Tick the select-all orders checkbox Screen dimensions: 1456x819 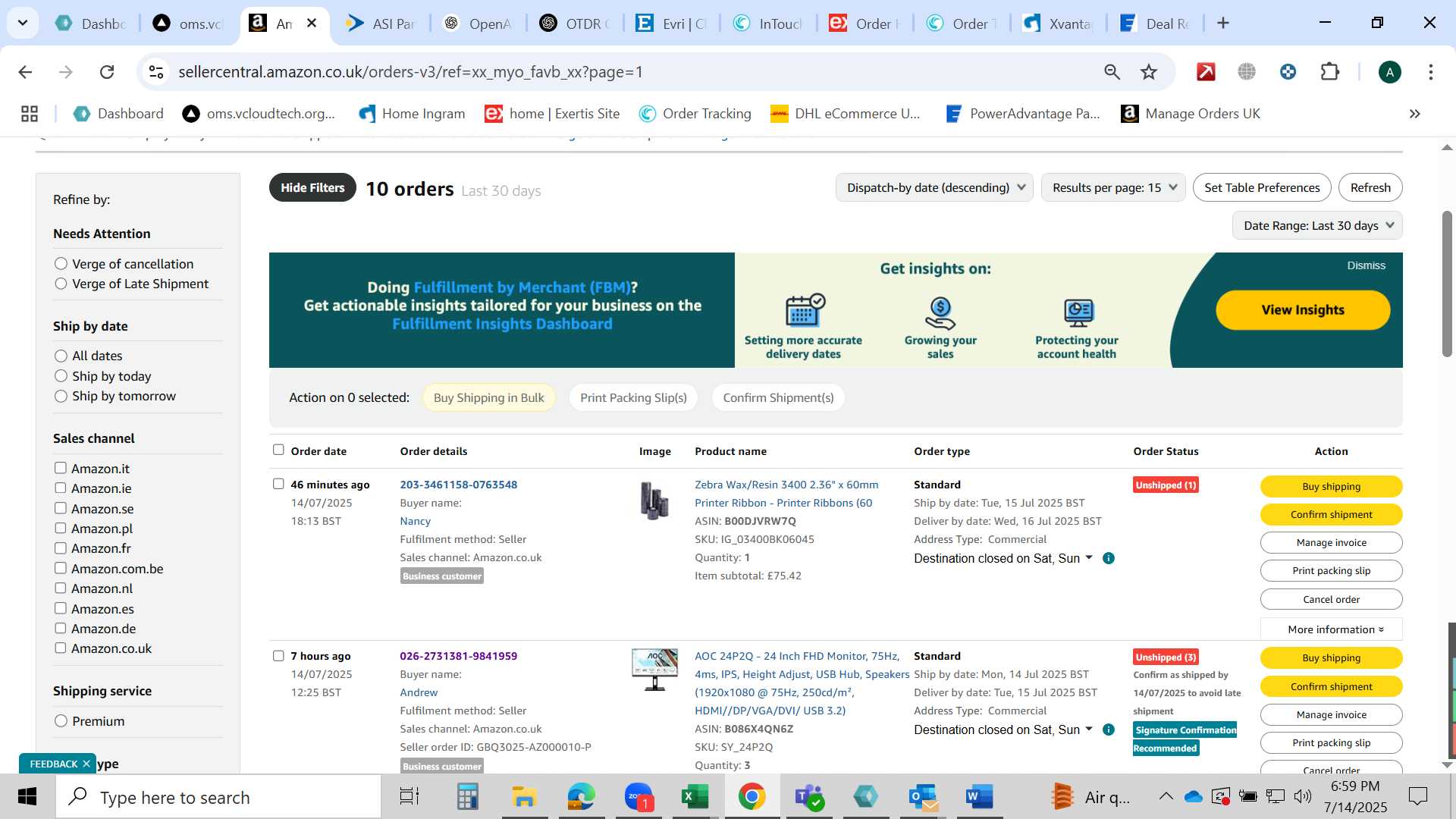click(278, 450)
